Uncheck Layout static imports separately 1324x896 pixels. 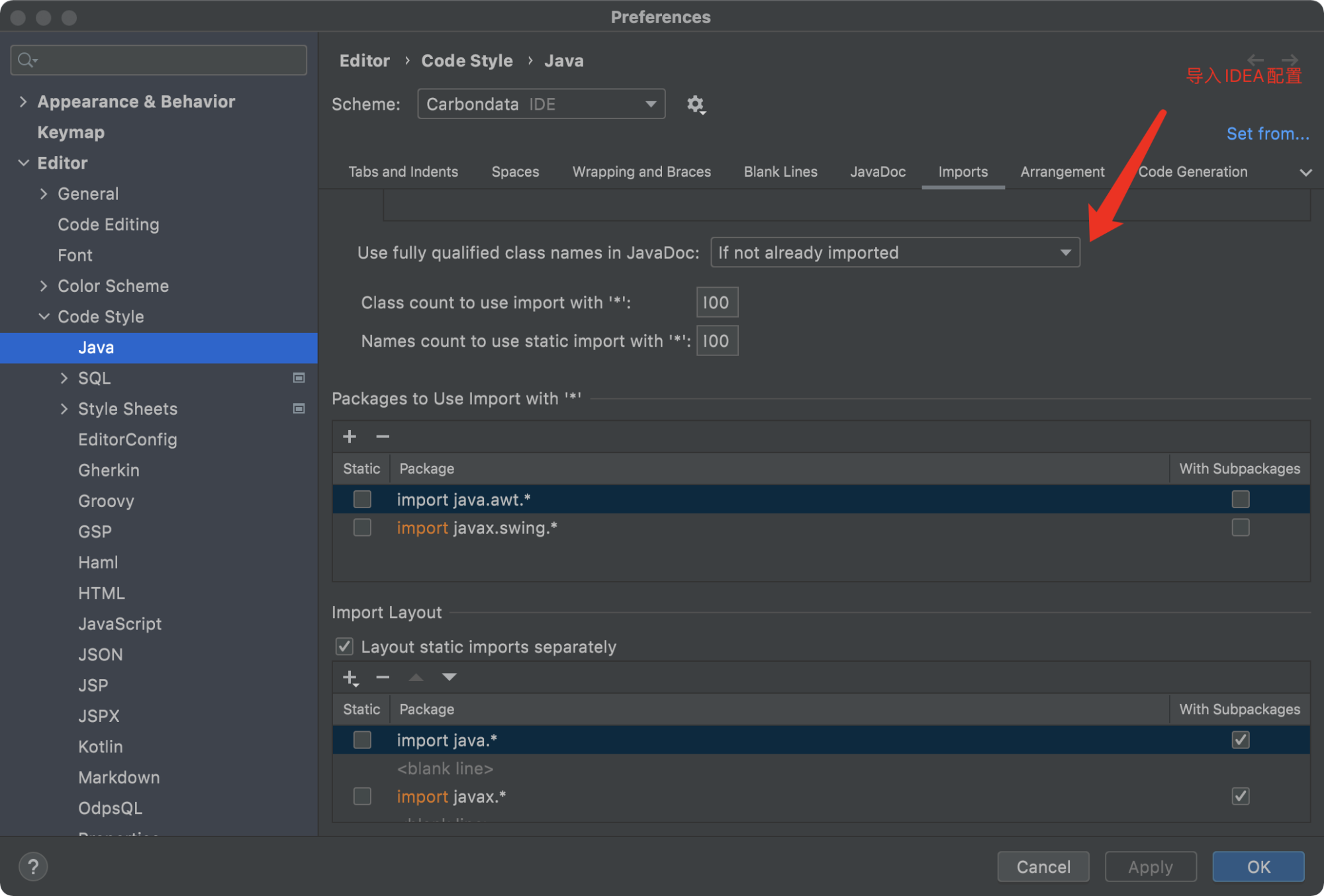coord(344,647)
